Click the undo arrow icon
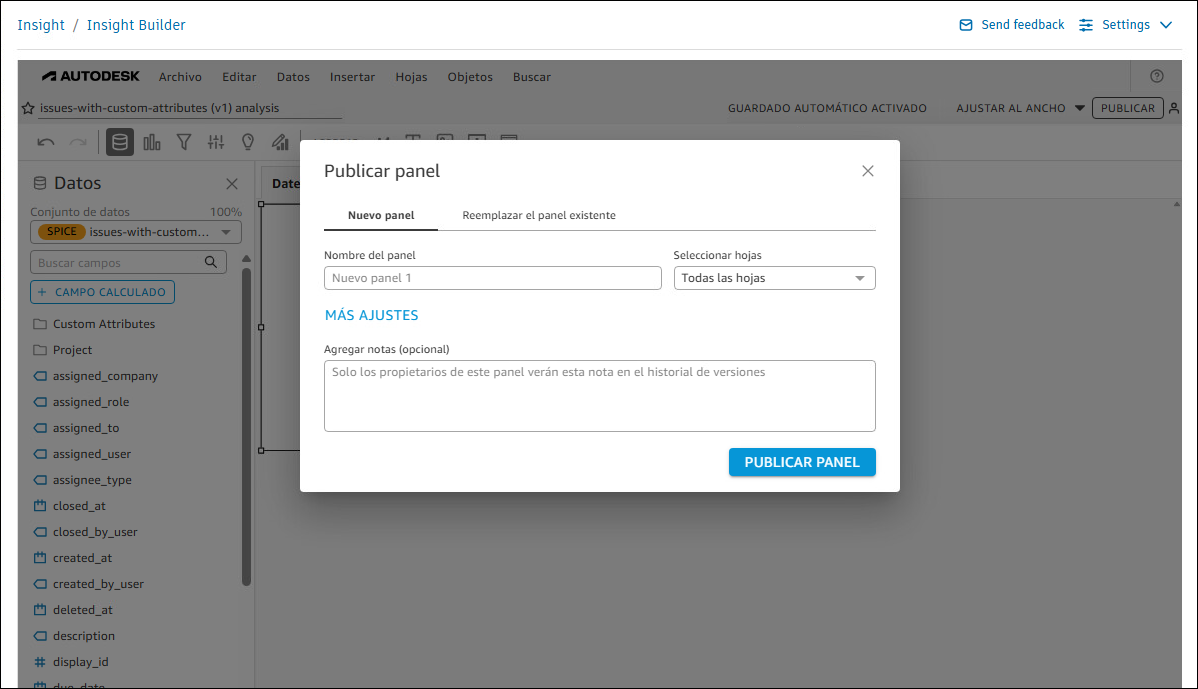1198x689 pixels. point(45,141)
